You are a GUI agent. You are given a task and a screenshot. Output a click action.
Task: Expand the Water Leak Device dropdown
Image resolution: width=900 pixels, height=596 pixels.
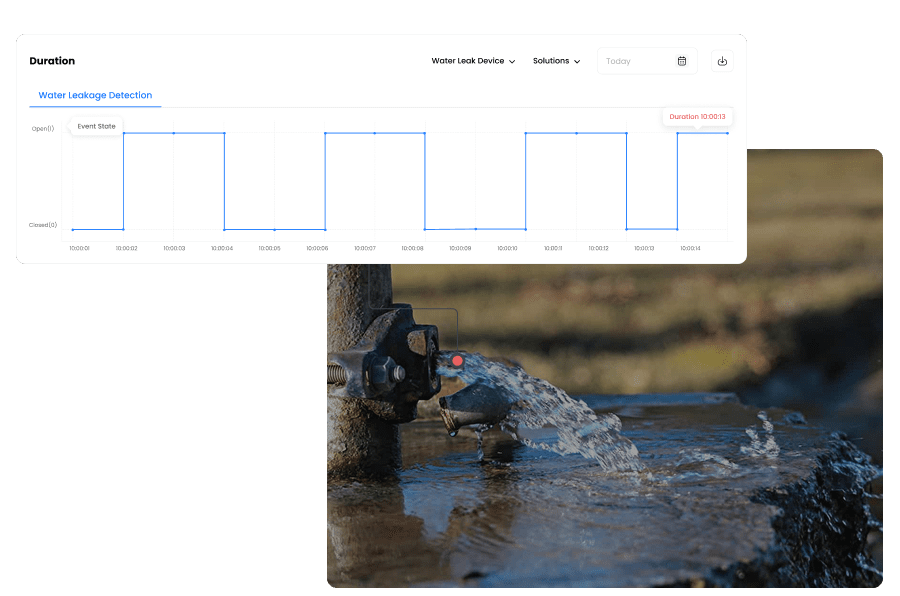pos(473,61)
